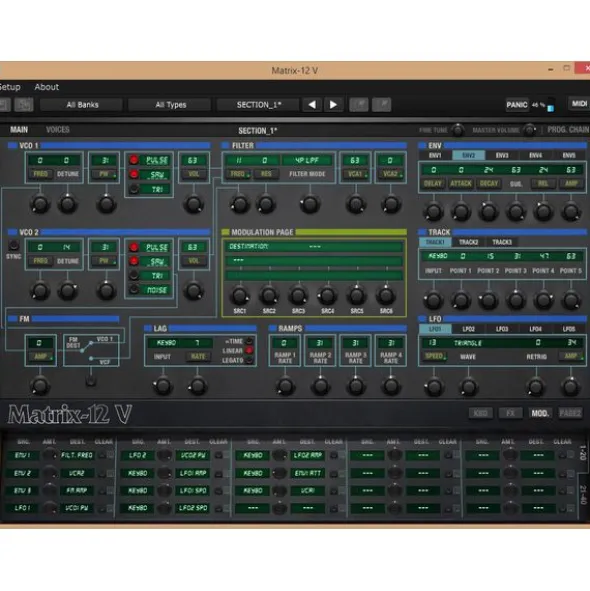The image size is (590, 591).
Task: Open the All Banks dropdown
Action: pyautogui.click(x=81, y=105)
